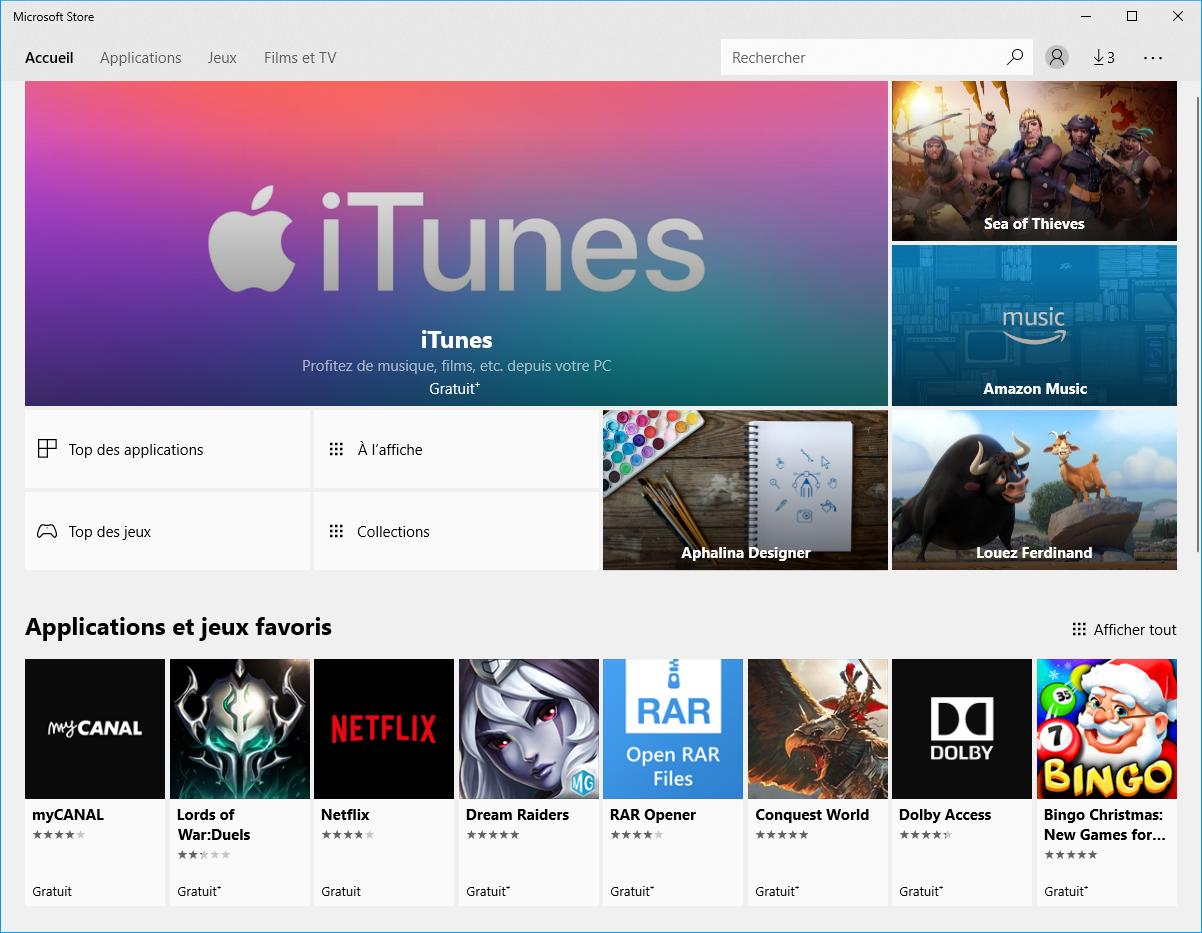
Task: Open the Conquest World artwork
Action: [x=818, y=729]
